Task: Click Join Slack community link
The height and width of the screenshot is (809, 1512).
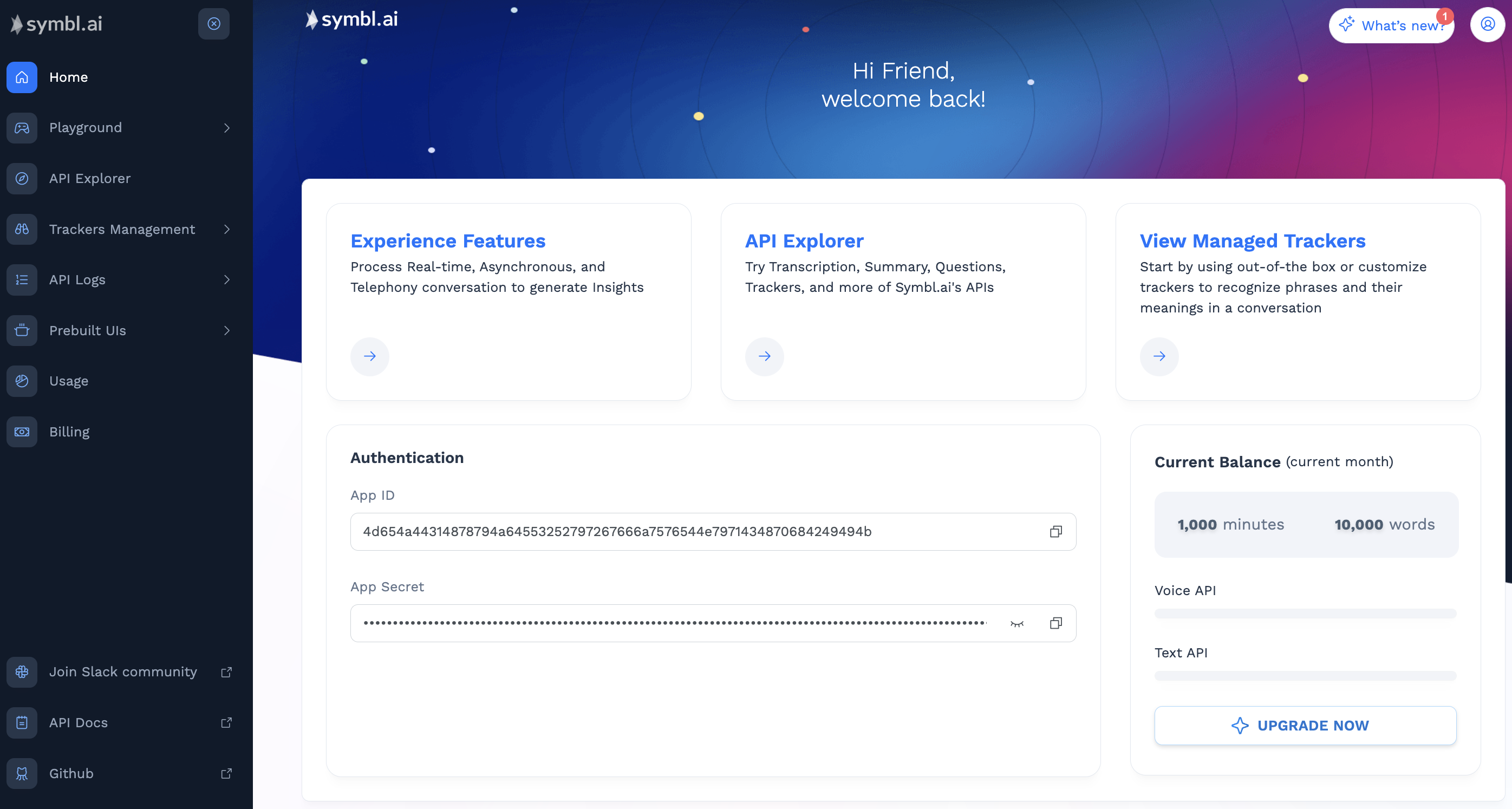Action: 123,671
